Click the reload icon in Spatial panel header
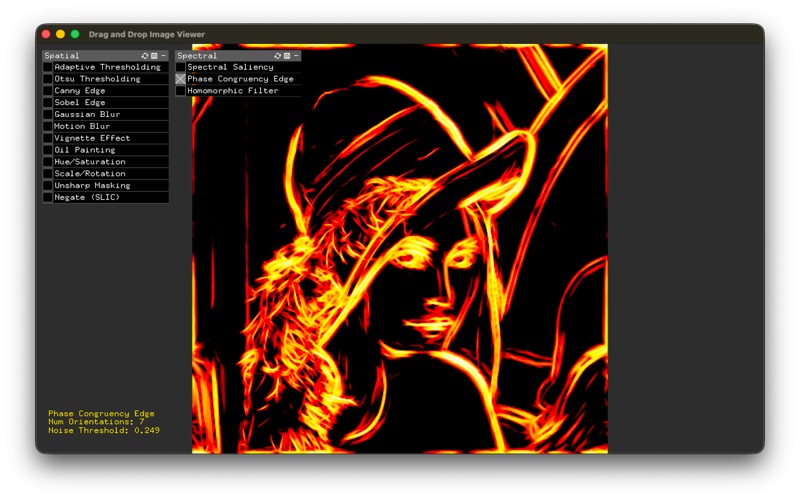 [145, 56]
